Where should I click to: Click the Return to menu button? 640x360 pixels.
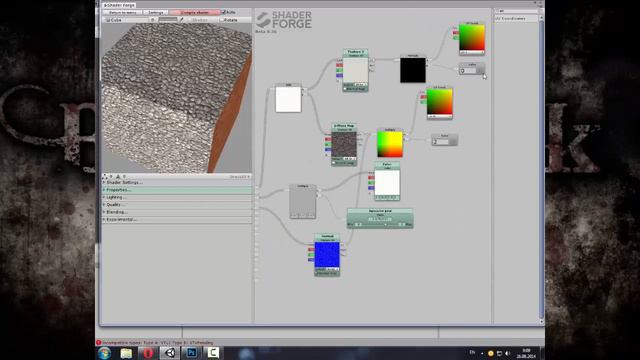(x=123, y=13)
